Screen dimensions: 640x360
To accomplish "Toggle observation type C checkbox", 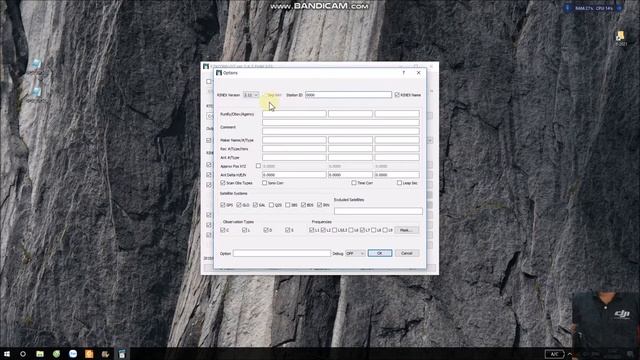I will coord(223,230).
